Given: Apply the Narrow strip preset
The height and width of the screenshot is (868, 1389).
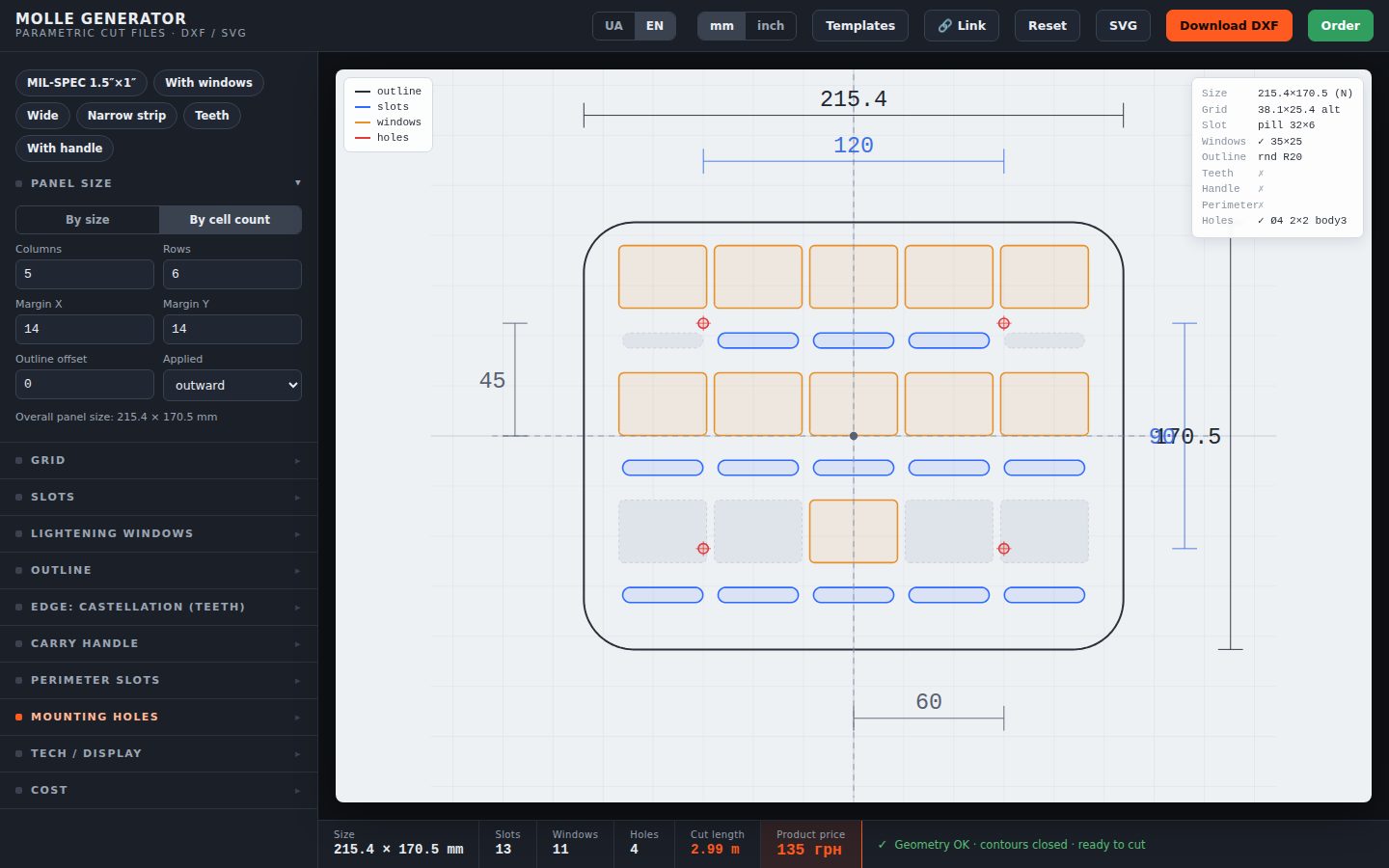Looking at the screenshot, I should [x=126, y=116].
